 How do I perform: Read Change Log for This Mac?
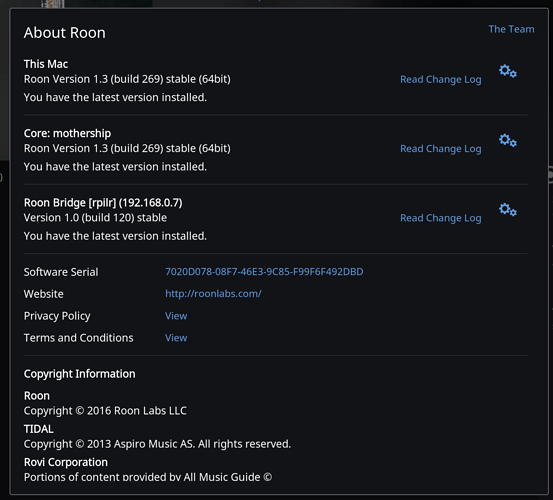[x=440, y=80]
